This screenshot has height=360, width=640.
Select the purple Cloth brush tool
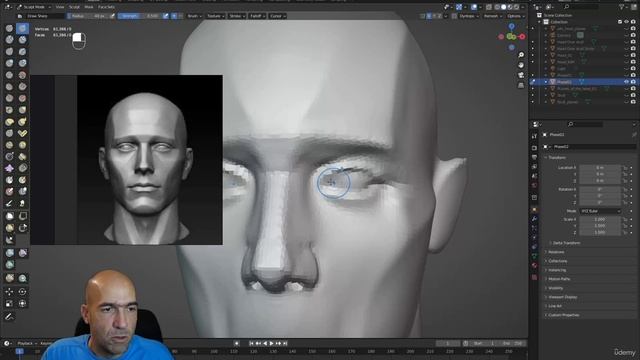(x=9, y=168)
